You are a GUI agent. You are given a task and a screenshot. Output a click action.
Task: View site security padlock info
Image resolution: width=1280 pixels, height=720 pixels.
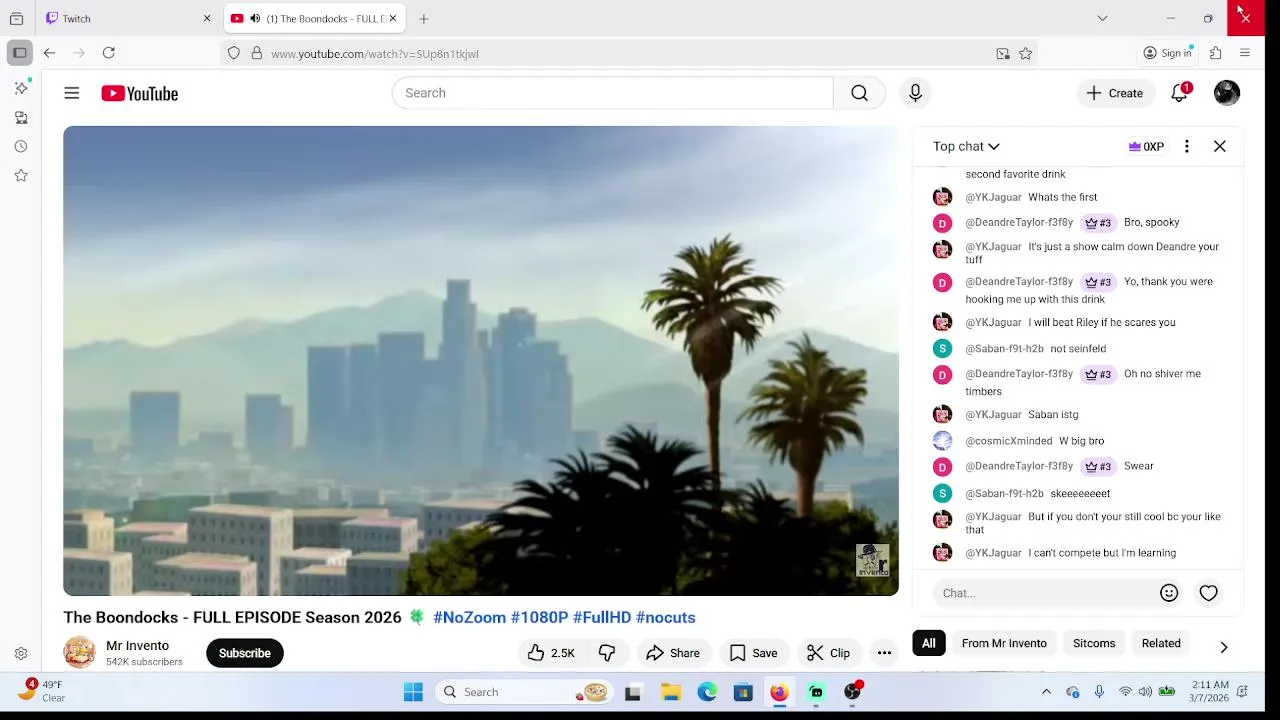point(257,54)
